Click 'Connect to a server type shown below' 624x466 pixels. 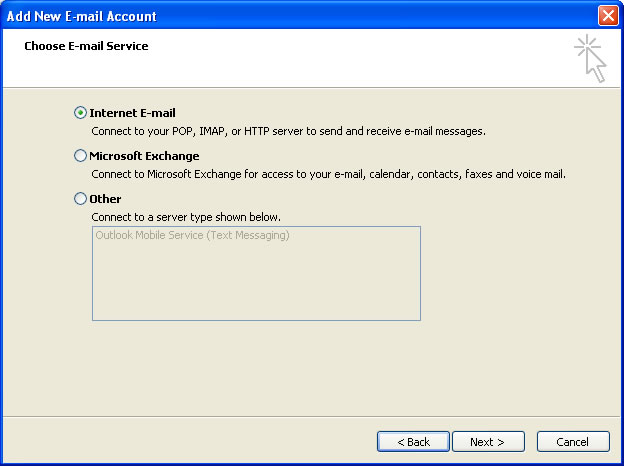click(186, 217)
